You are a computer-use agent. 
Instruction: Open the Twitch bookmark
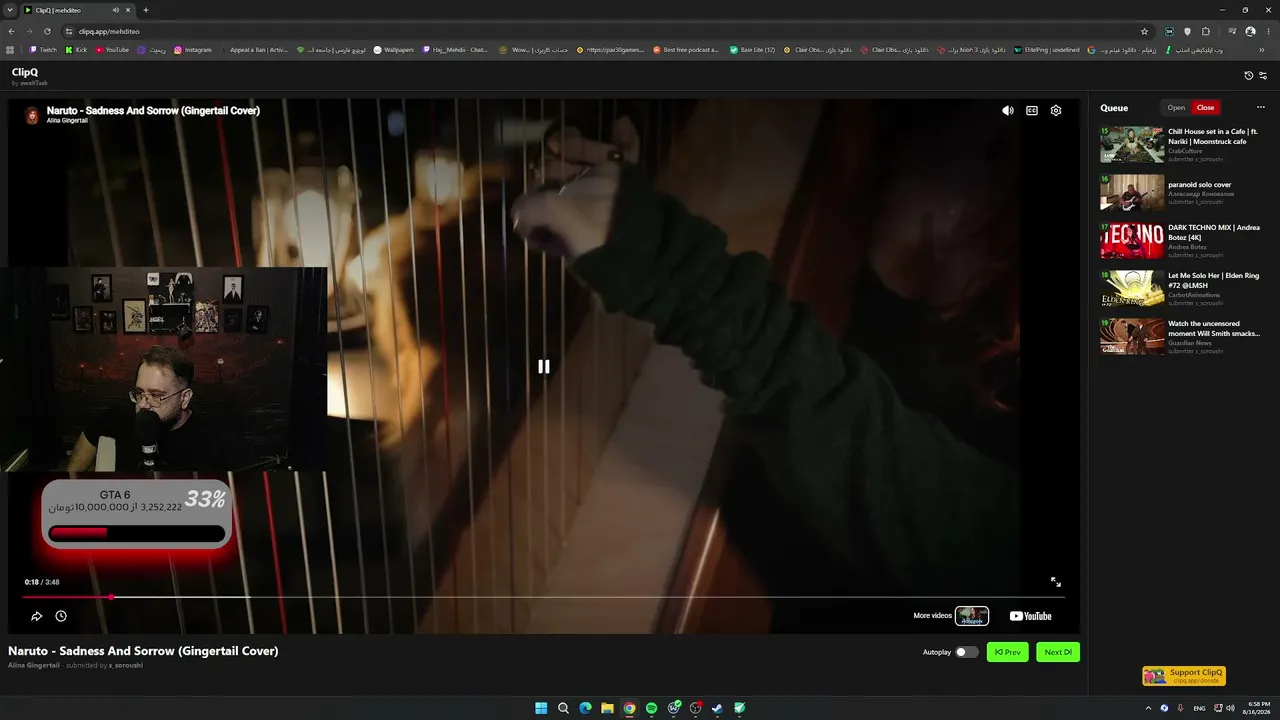(43, 50)
